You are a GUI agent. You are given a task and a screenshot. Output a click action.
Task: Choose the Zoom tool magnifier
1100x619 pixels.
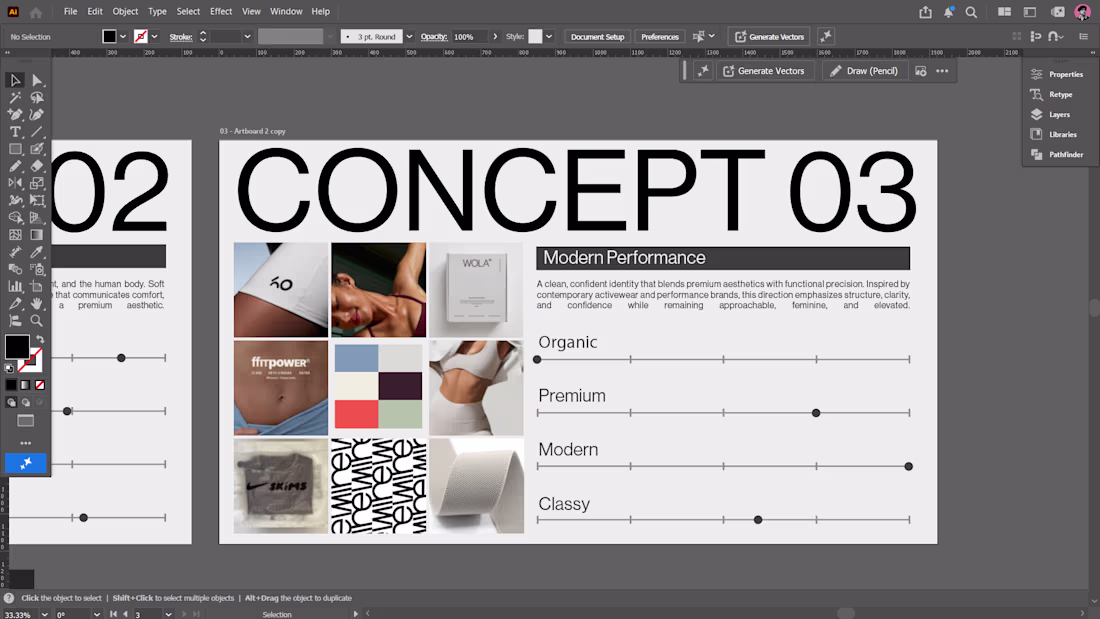[x=37, y=321]
